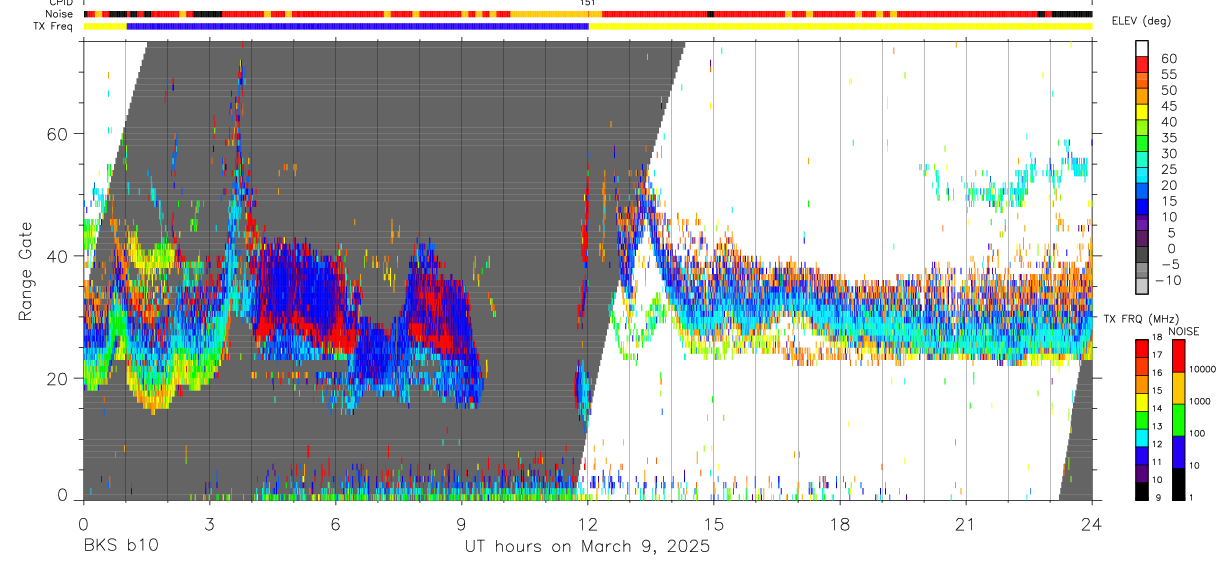This screenshot has width=1228, height=567.
Task: Click the Range Gate axis tick '20'
Action: coord(58,378)
